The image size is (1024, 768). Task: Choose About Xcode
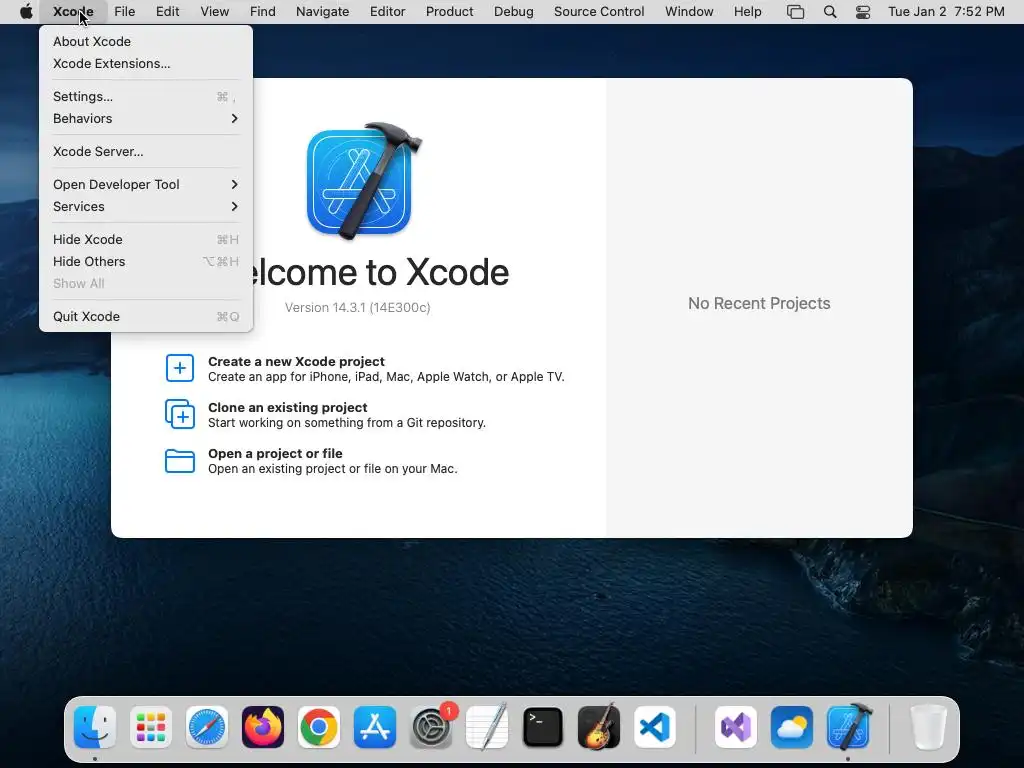click(146, 41)
